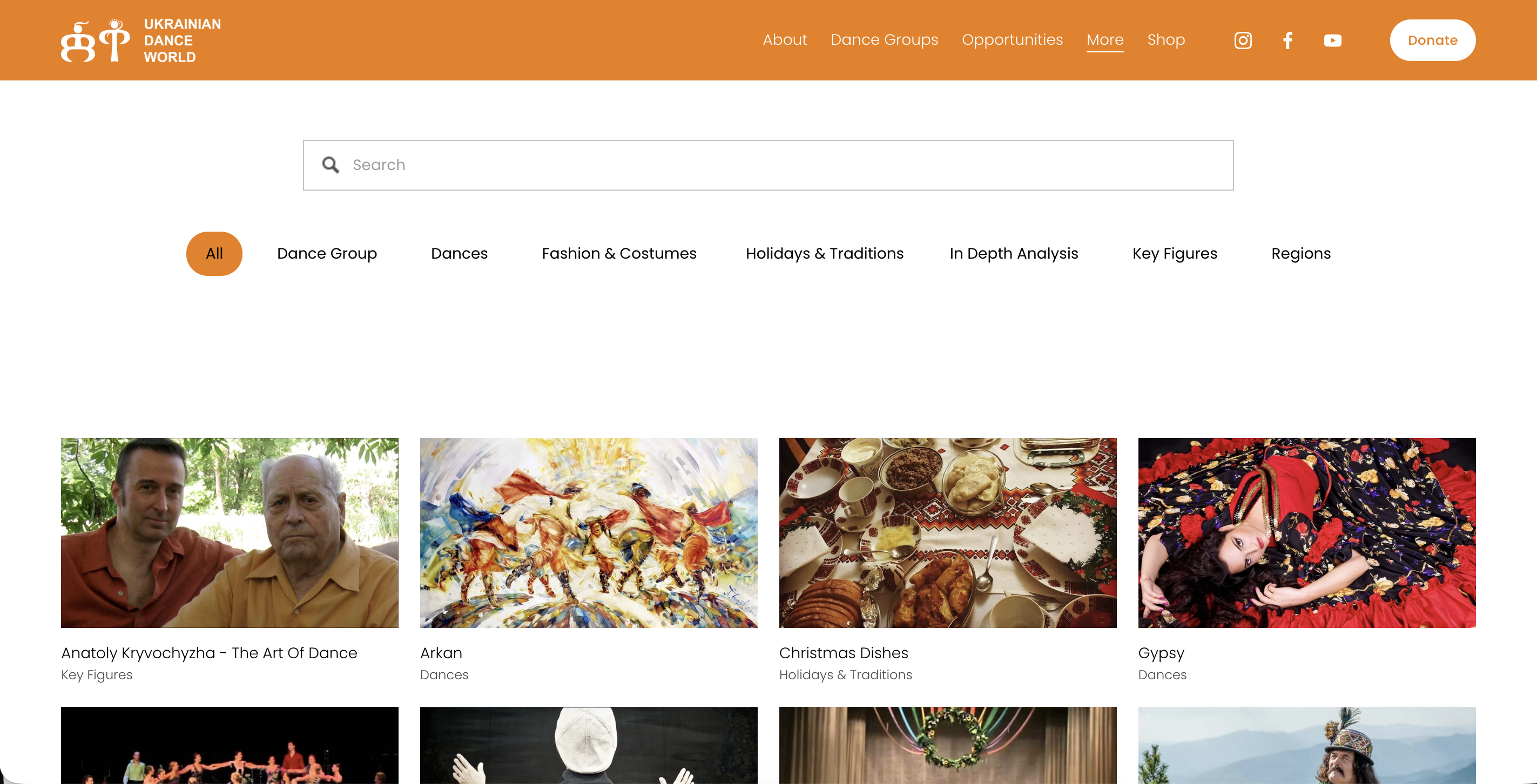Open the Christmas Dishes photo thumbnail
The width and height of the screenshot is (1537, 784).
click(x=947, y=533)
